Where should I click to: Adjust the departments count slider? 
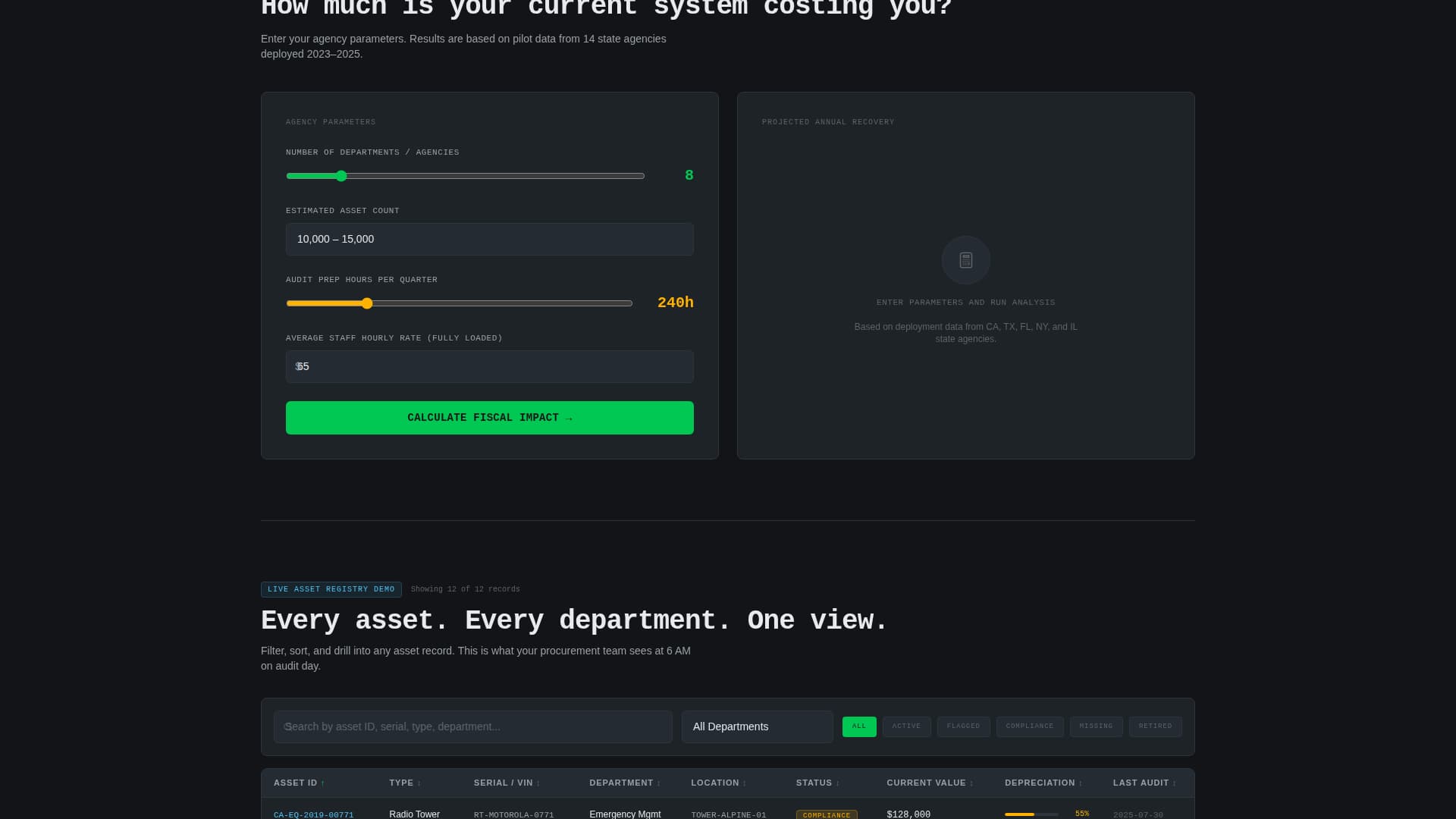(466, 176)
